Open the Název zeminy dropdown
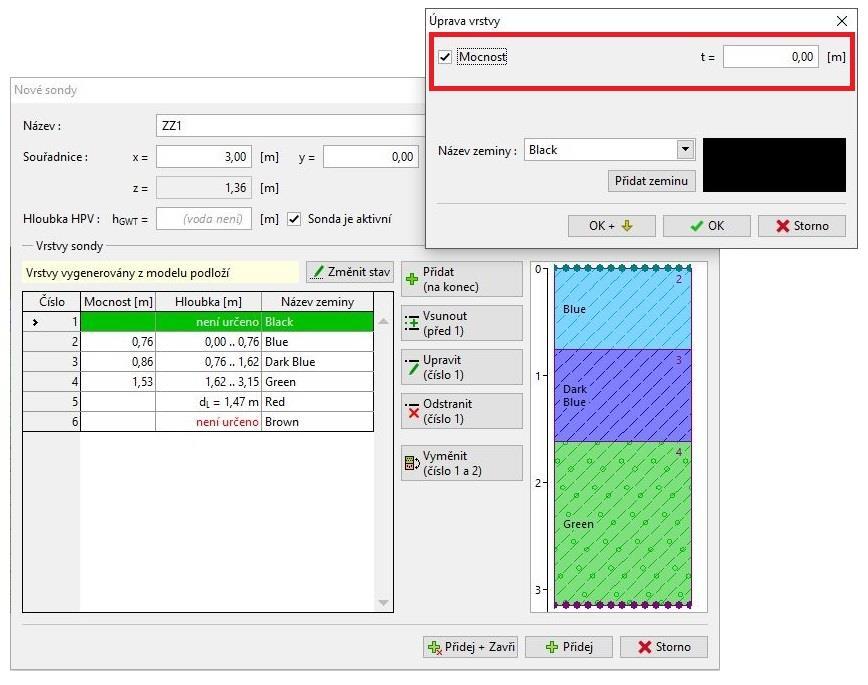 click(685, 150)
